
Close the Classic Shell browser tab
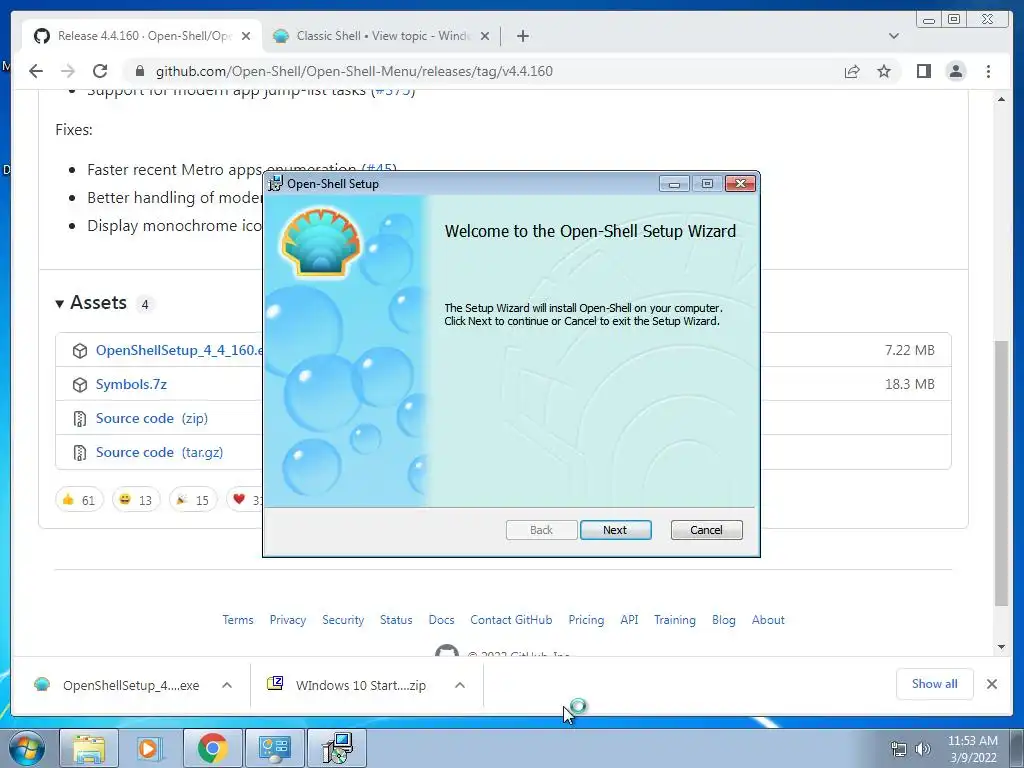pyautogui.click(x=485, y=36)
